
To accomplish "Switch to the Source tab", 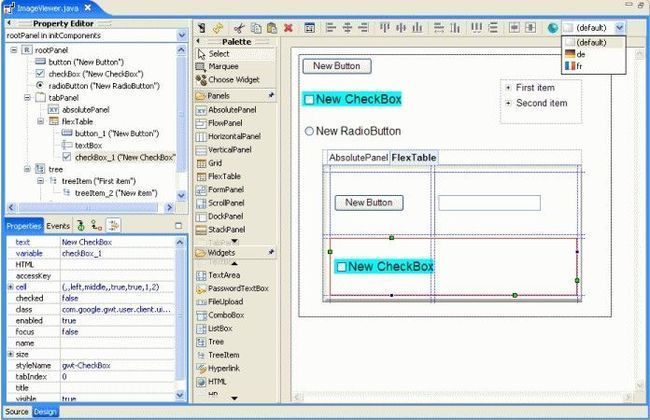I will tap(17, 412).
